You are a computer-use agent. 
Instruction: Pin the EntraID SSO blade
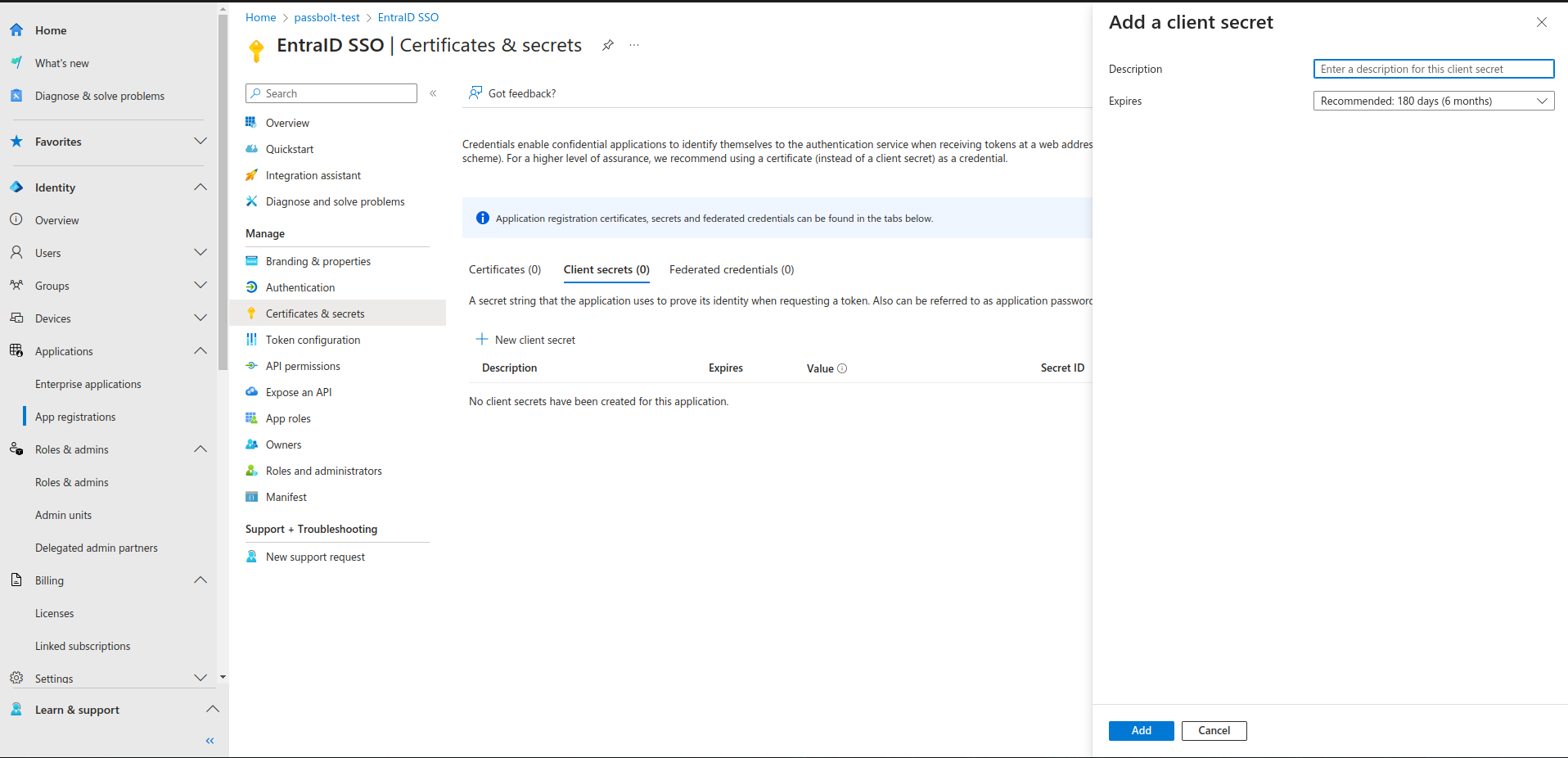click(607, 46)
